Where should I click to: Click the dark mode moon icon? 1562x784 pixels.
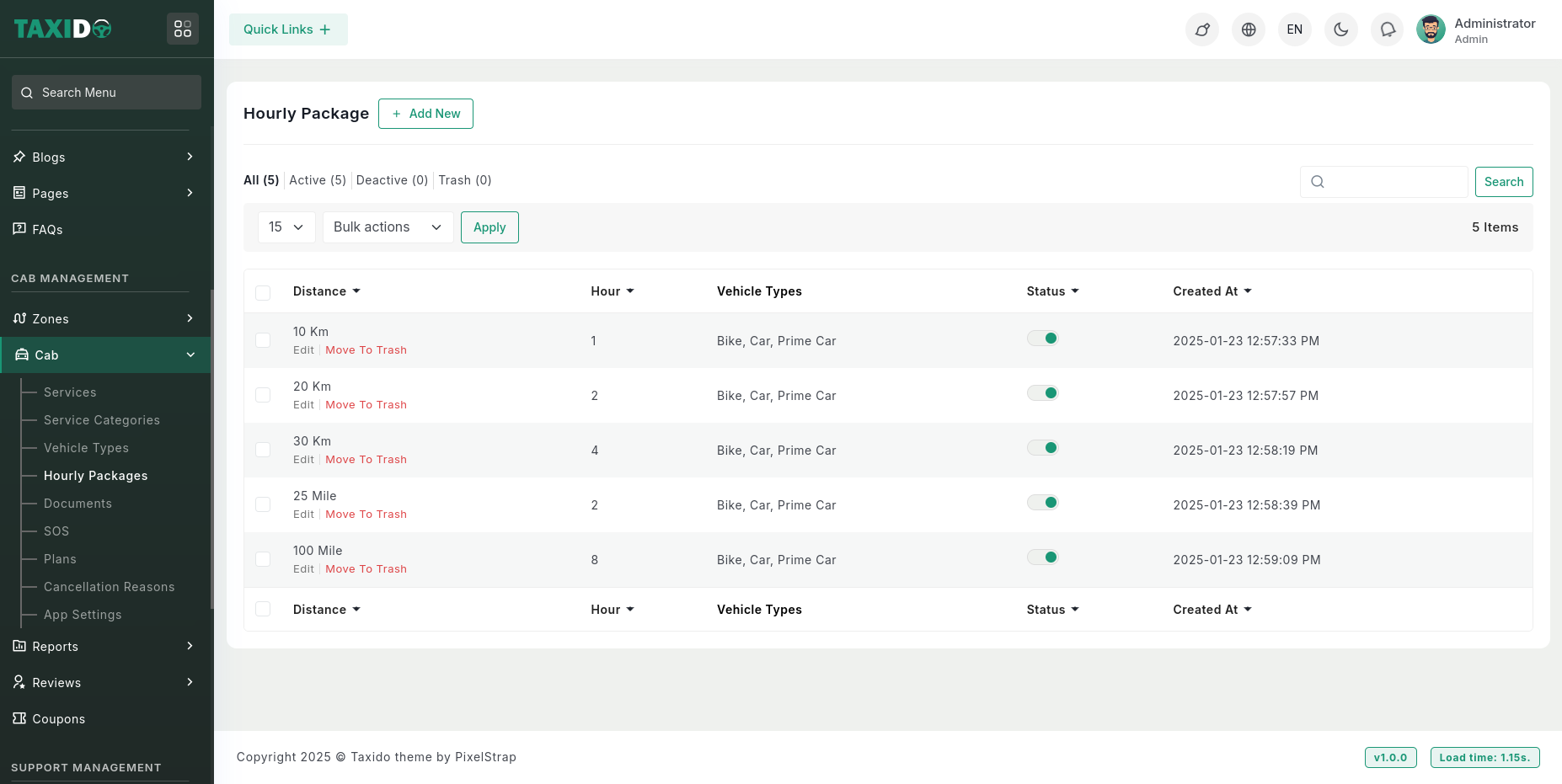(x=1340, y=29)
